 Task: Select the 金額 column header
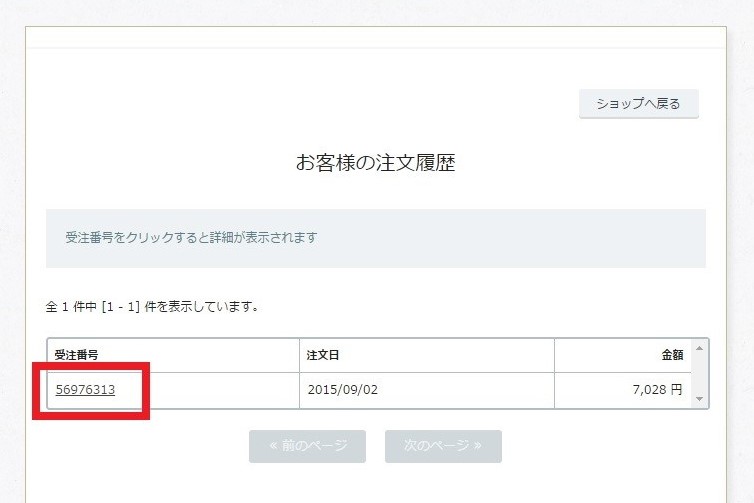click(x=670, y=355)
